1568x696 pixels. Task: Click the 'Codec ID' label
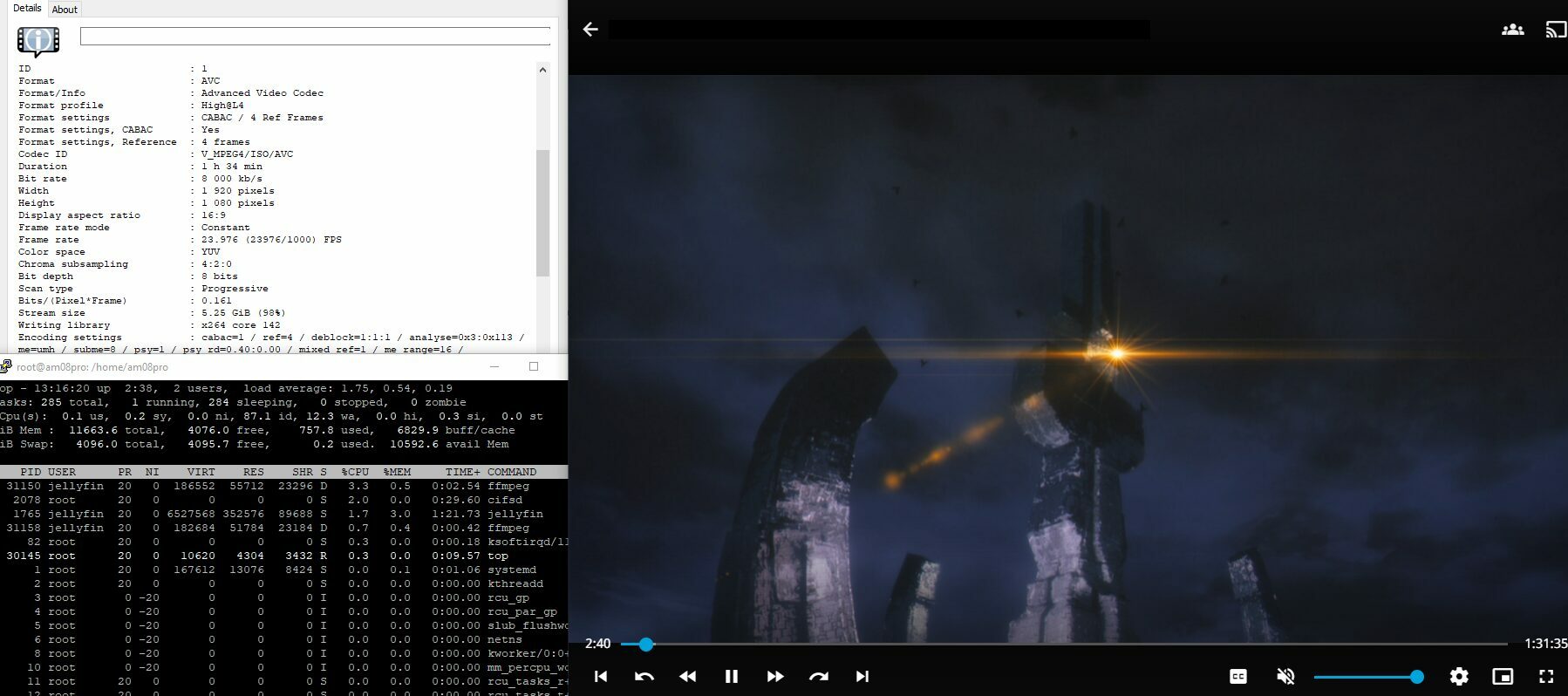point(43,154)
